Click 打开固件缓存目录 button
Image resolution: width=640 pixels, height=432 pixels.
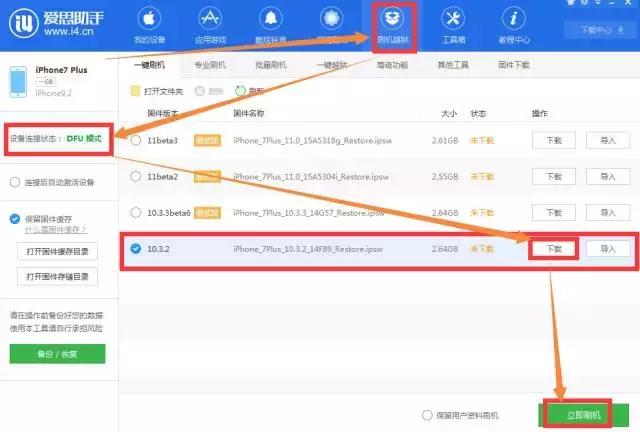point(58,252)
